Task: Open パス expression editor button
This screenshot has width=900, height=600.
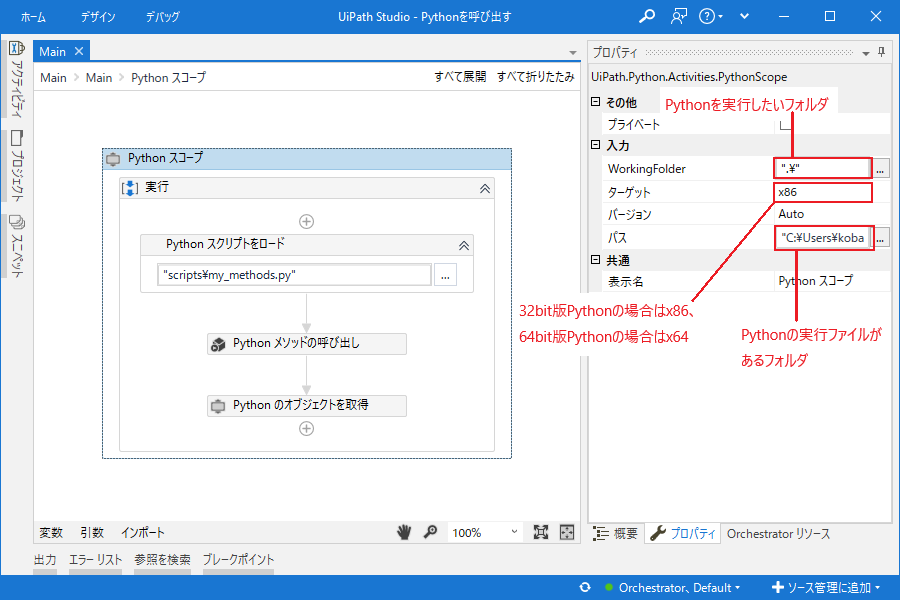Action: 880,238
